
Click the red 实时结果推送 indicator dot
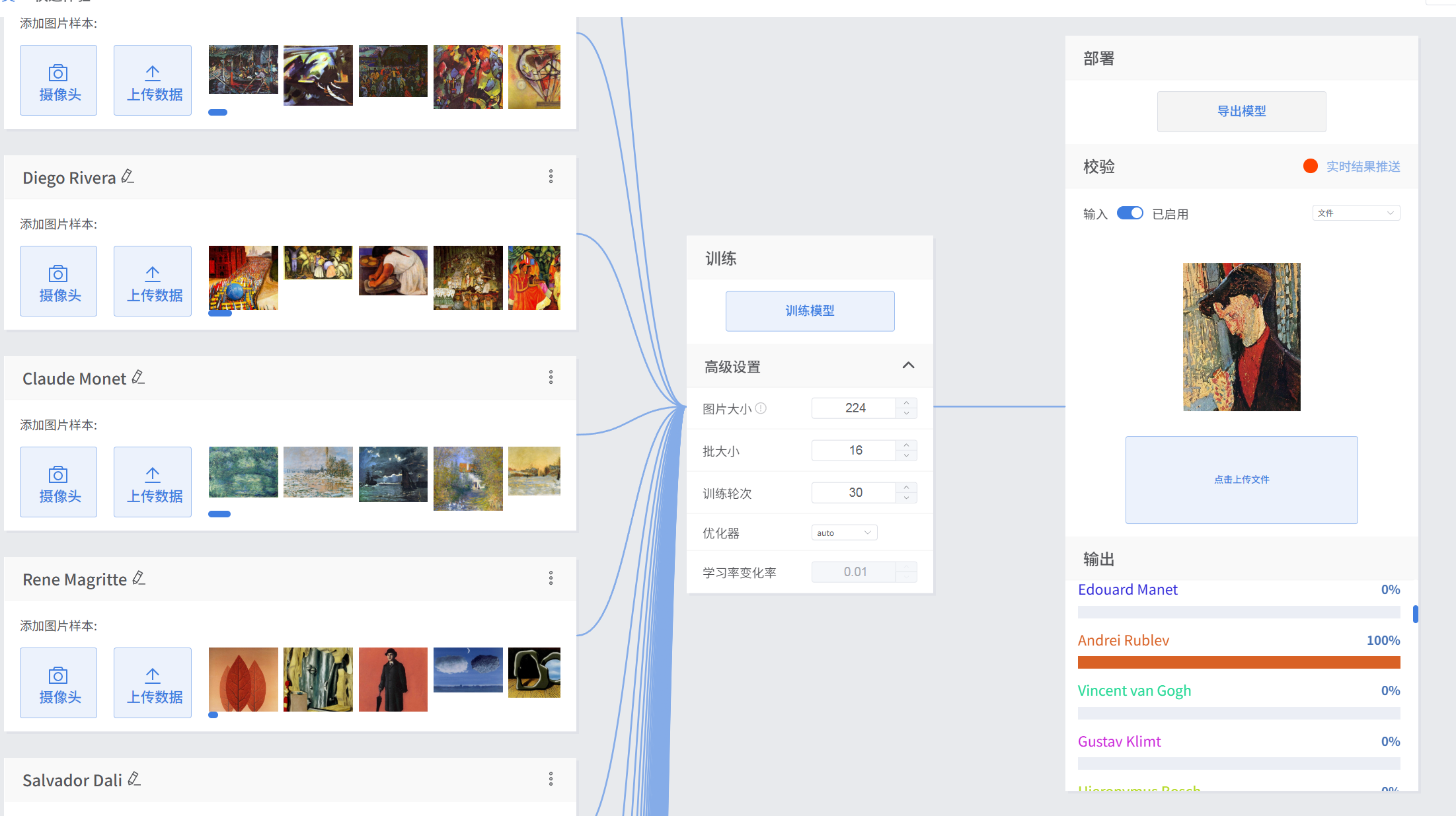click(1310, 166)
